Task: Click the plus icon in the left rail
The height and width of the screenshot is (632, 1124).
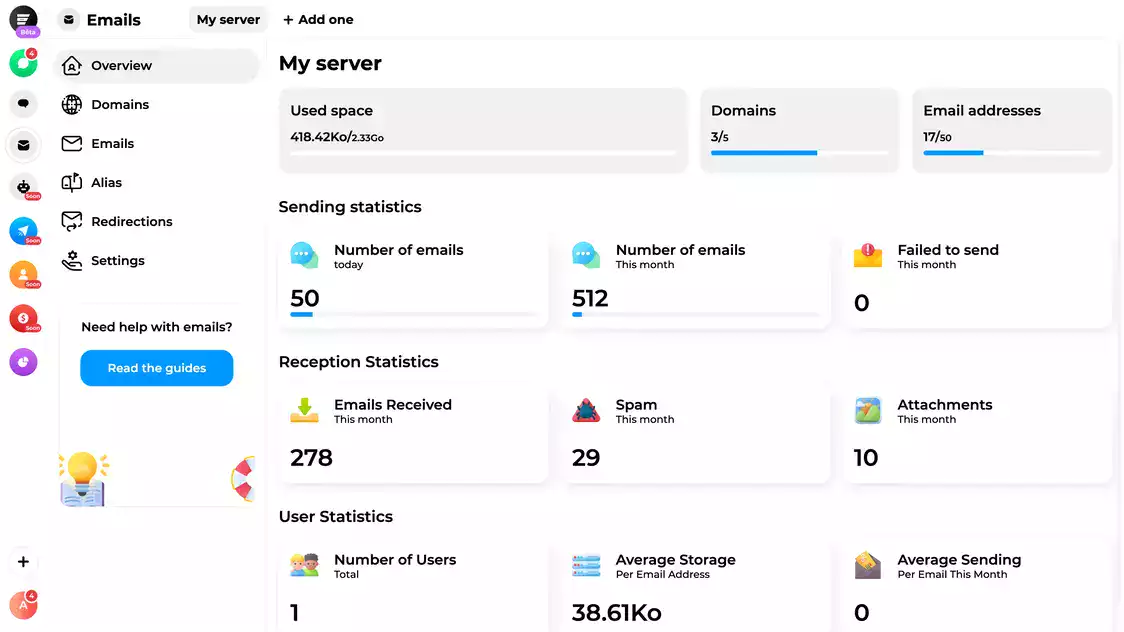Action: tap(23, 562)
